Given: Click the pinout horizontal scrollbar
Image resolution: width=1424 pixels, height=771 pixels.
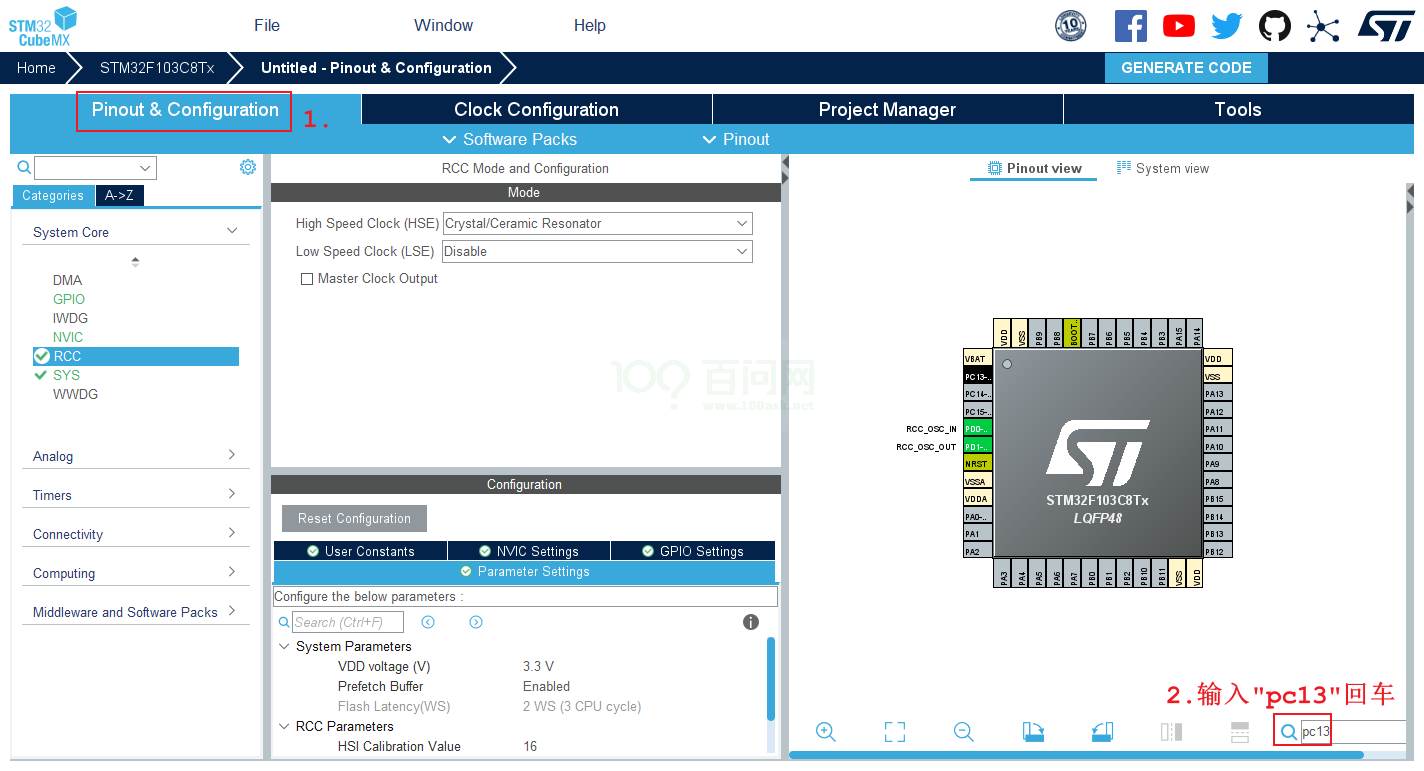Looking at the screenshot, I should pos(1076,755).
